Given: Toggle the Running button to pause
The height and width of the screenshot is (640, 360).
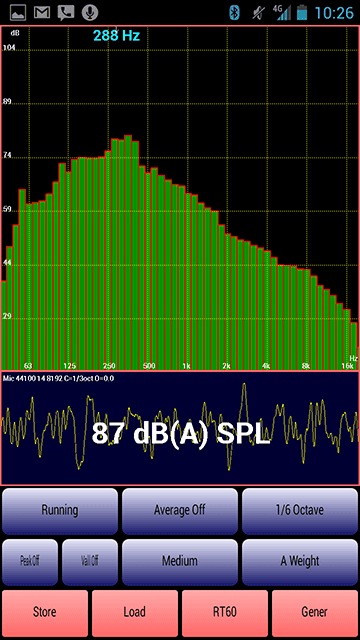Looking at the screenshot, I should (x=60, y=511).
